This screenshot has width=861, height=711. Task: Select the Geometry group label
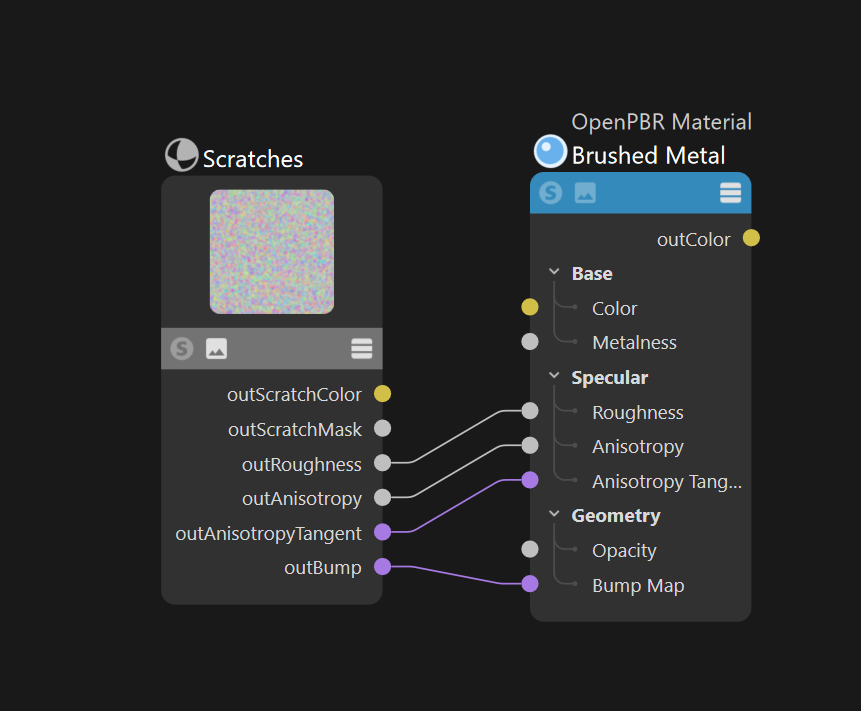pyautogui.click(x=616, y=516)
